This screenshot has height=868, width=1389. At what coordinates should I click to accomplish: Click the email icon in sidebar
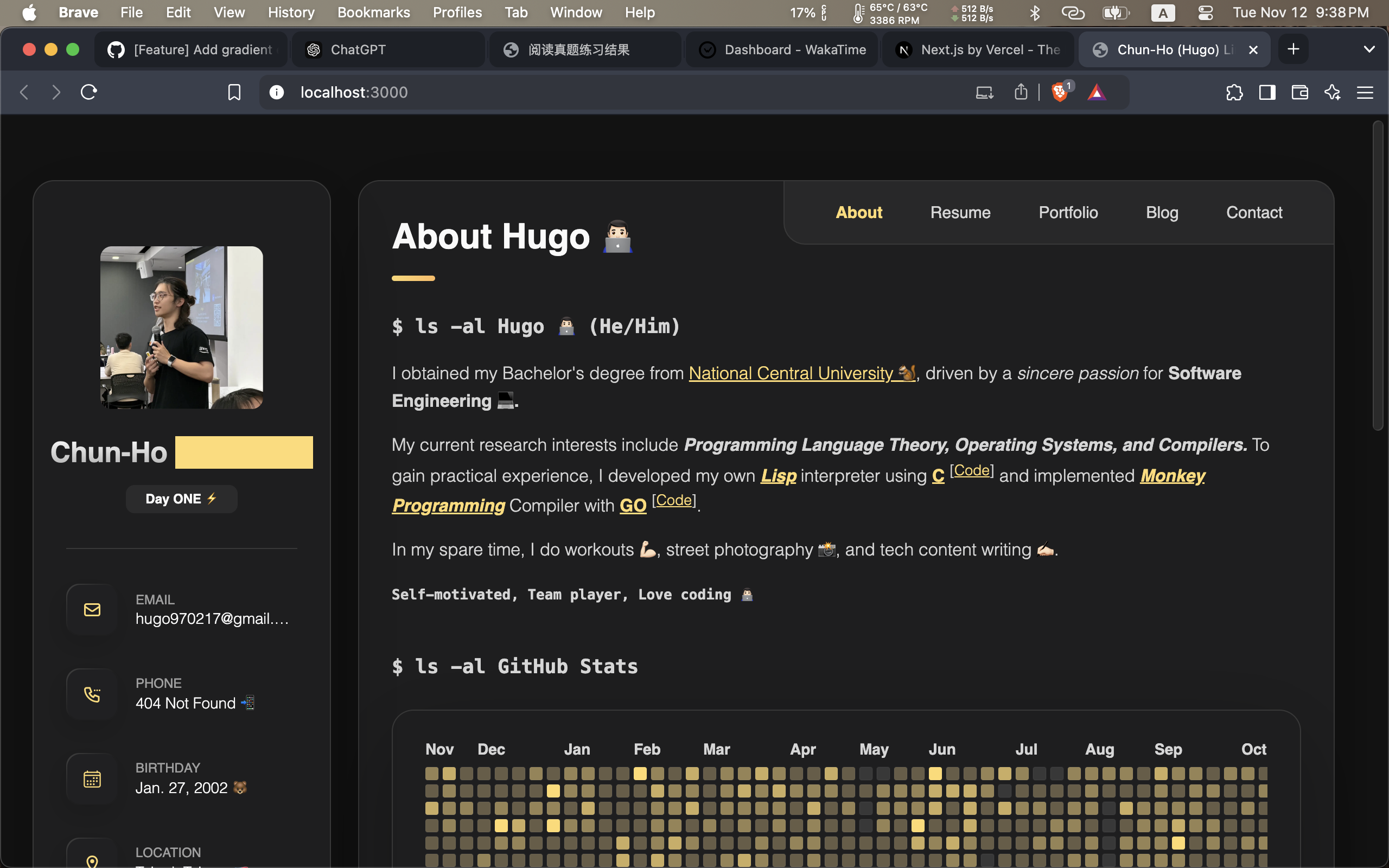pos(91,609)
